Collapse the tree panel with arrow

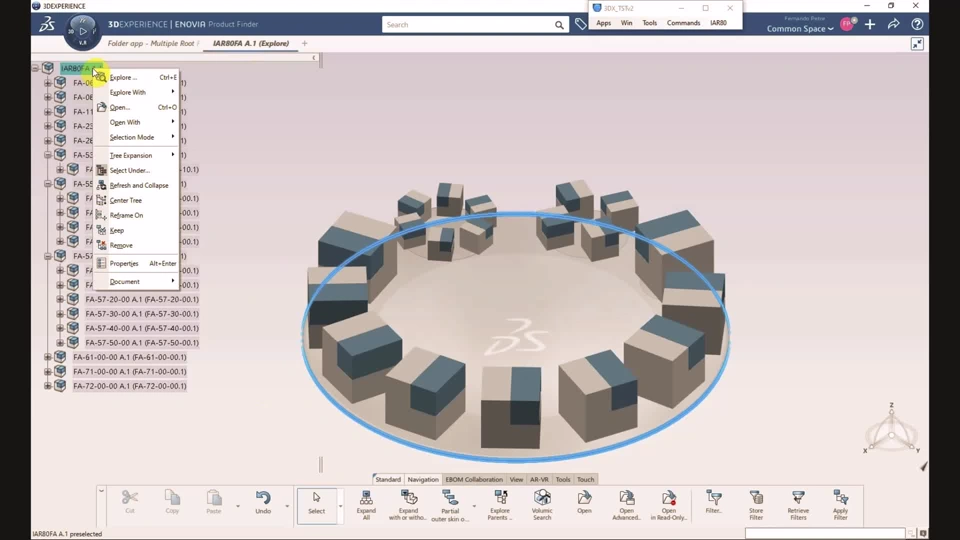click(x=314, y=58)
